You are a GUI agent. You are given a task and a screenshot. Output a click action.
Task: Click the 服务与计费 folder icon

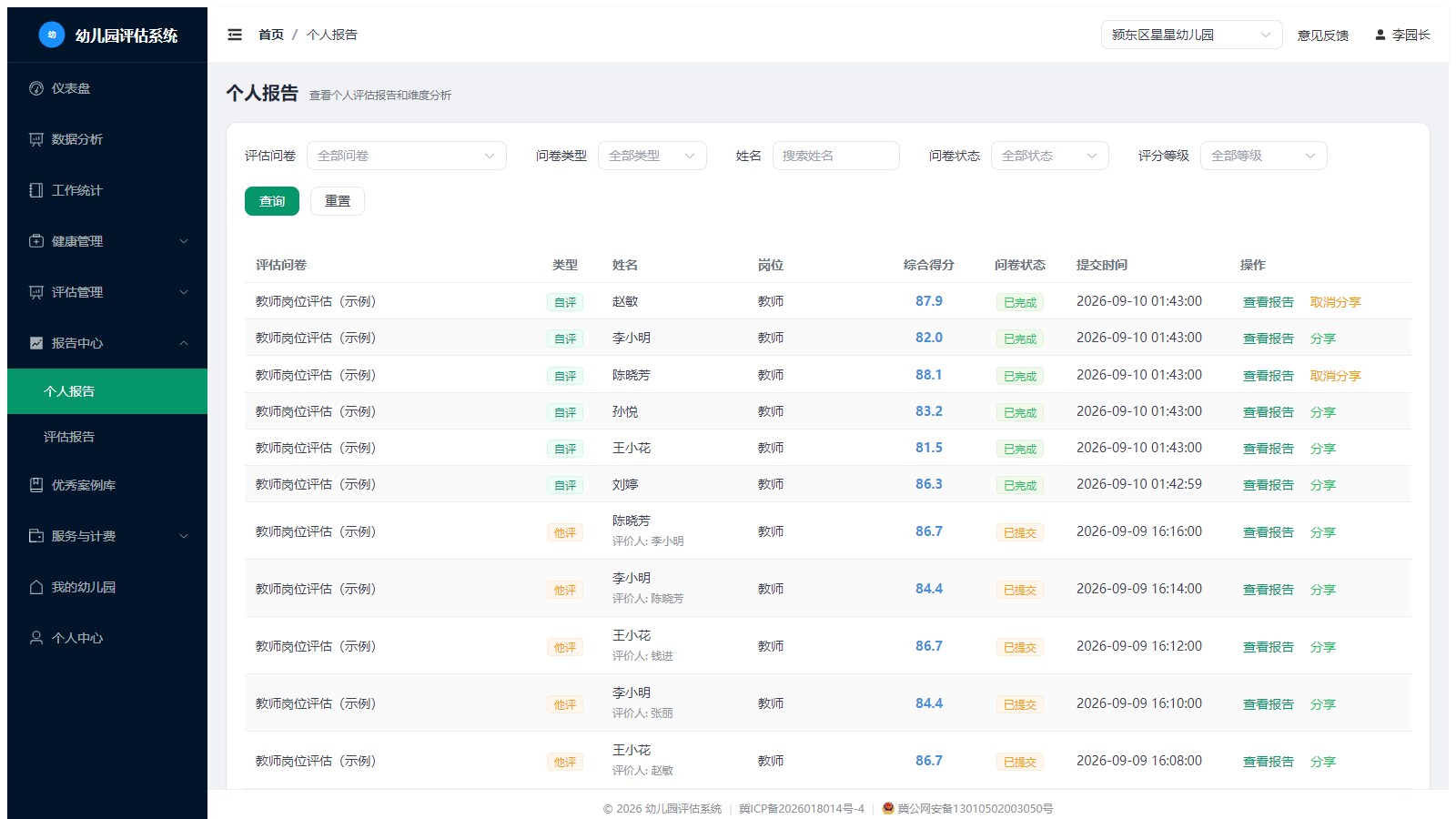pyautogui.click(x=36, y=536)
